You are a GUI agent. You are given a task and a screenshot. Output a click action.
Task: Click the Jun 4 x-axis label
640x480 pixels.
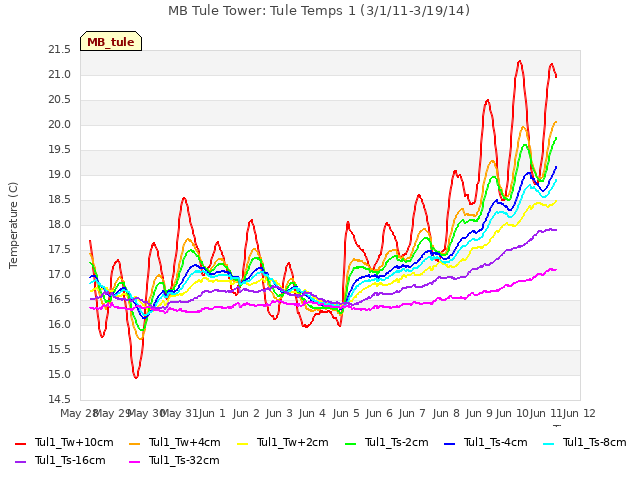point(312,413)
